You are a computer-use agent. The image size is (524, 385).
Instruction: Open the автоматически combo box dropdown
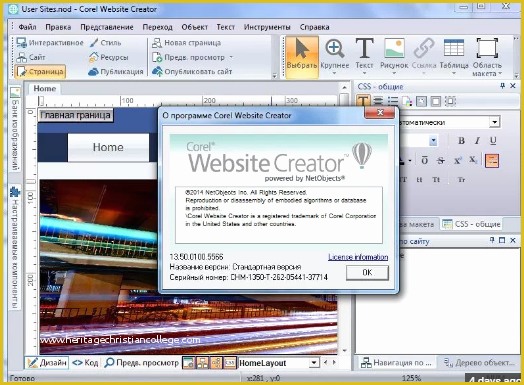pyautogui.click(x=495, y=122)
